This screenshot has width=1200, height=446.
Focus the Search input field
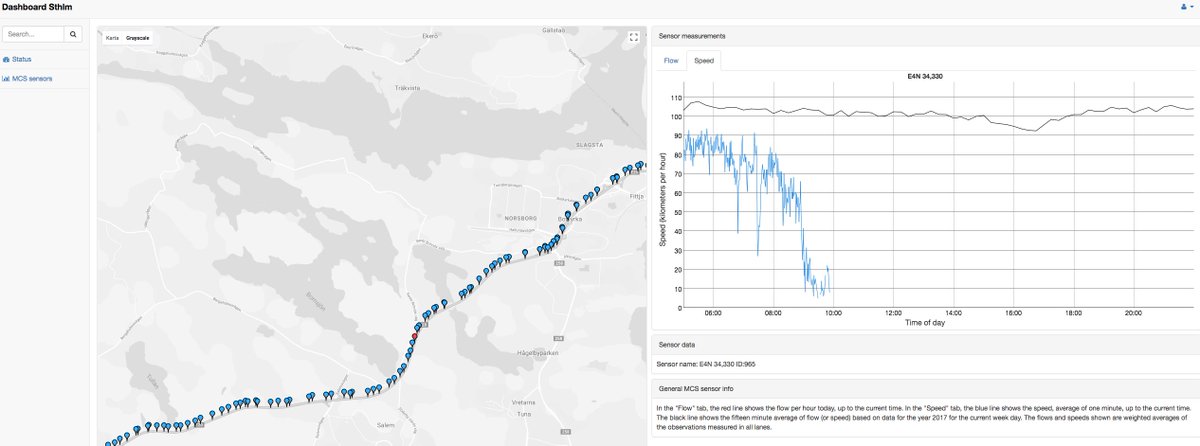click(34, 34)
